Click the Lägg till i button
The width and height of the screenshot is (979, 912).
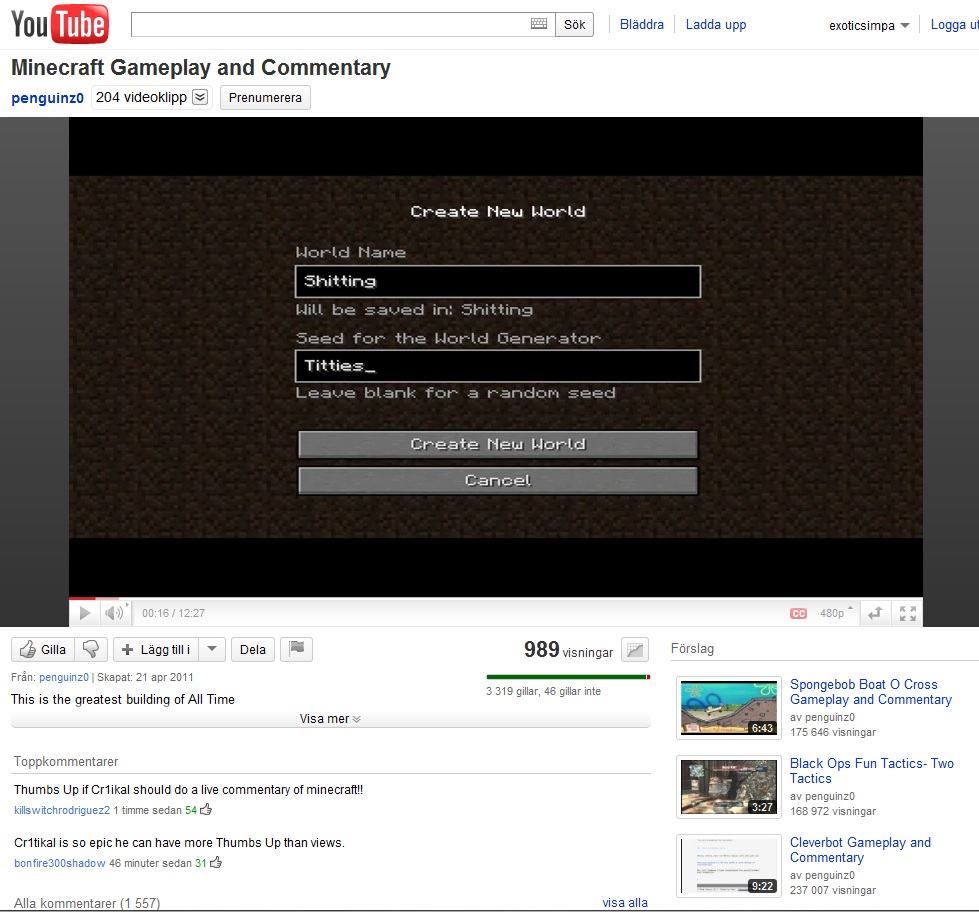156,649
